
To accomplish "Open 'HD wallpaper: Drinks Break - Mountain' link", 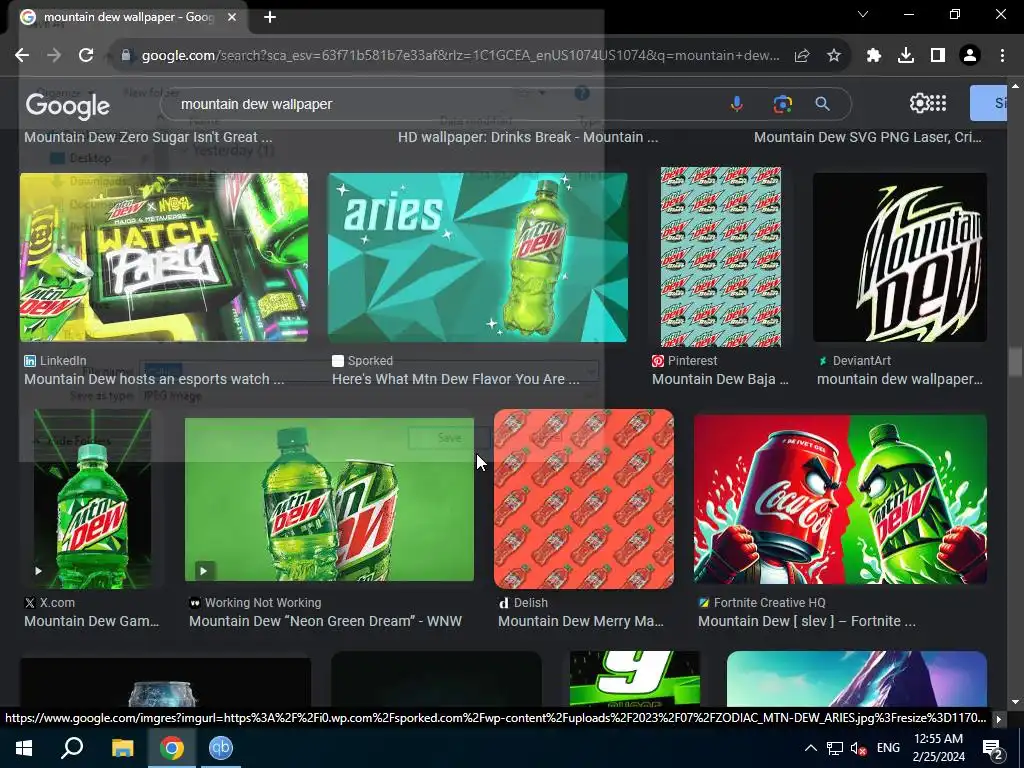I will [x=528, y=137].
